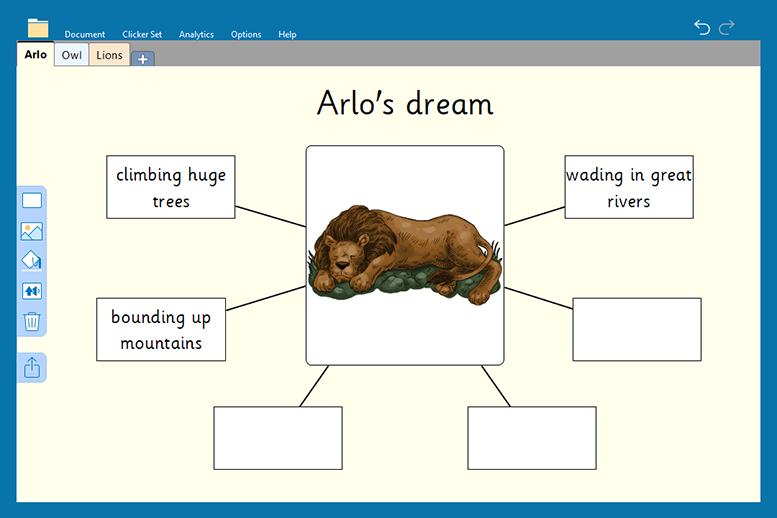Viewport: 777px width, 518px height.
Task: Select the add cell rectangle tool
Action: click(x=32, y=201)
